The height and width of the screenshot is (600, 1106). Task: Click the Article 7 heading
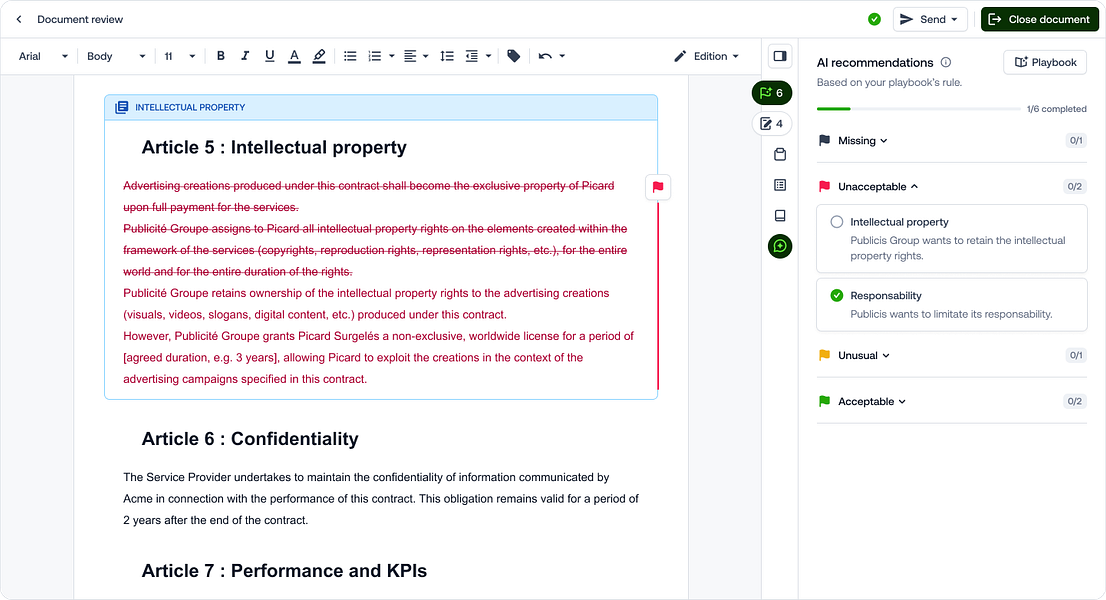[x=284, y=570]
